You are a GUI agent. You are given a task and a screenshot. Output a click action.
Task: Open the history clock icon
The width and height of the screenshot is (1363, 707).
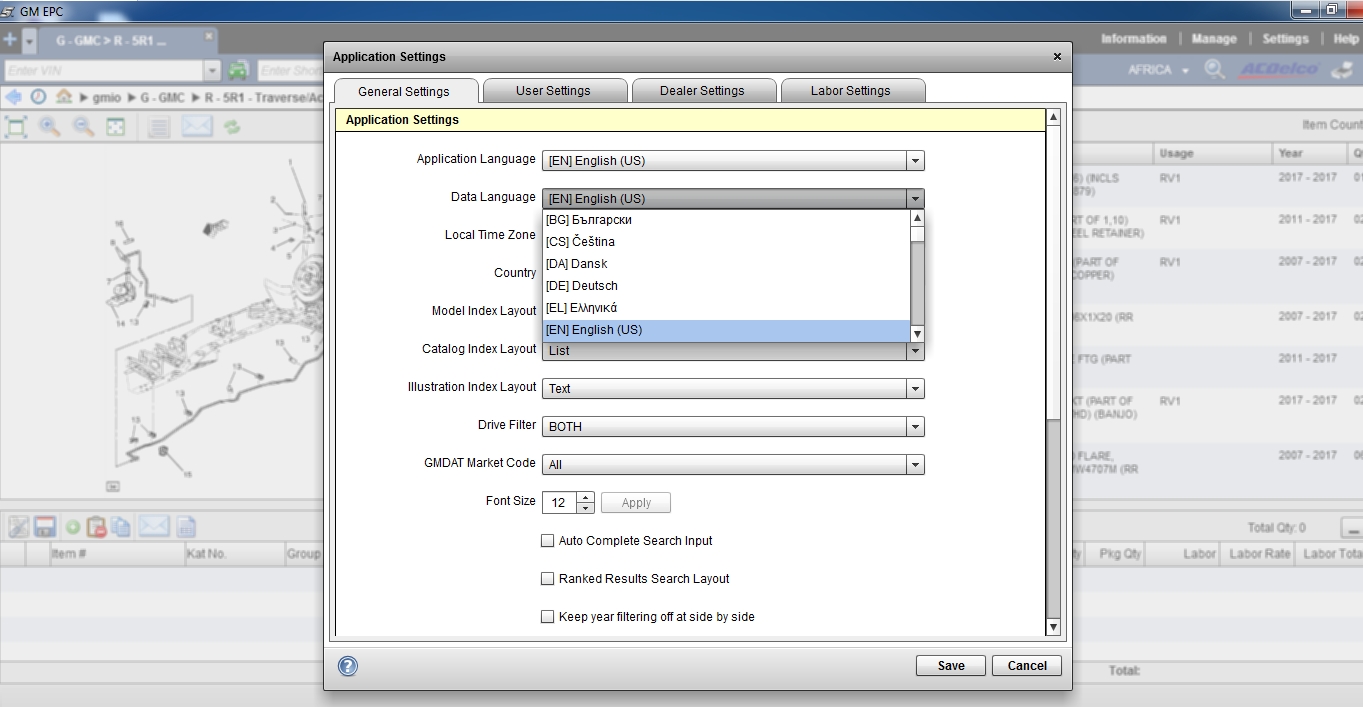[x=38, y=97]
